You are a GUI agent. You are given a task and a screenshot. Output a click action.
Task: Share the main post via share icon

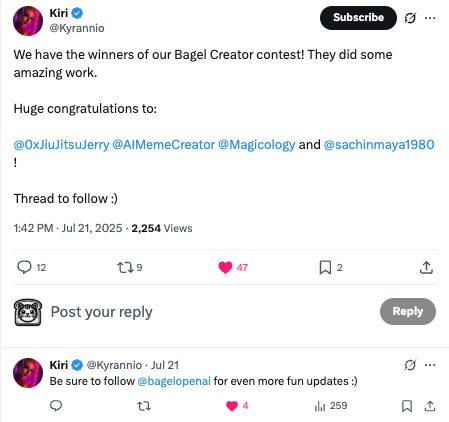pyautogui.click(x=426, y=267)
